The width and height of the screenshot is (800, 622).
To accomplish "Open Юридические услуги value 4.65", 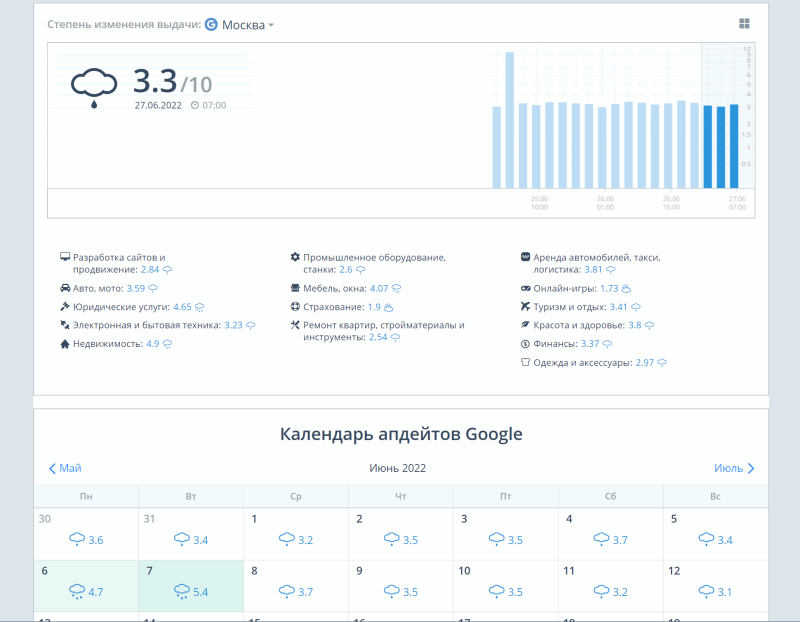I will pos(182,307).
